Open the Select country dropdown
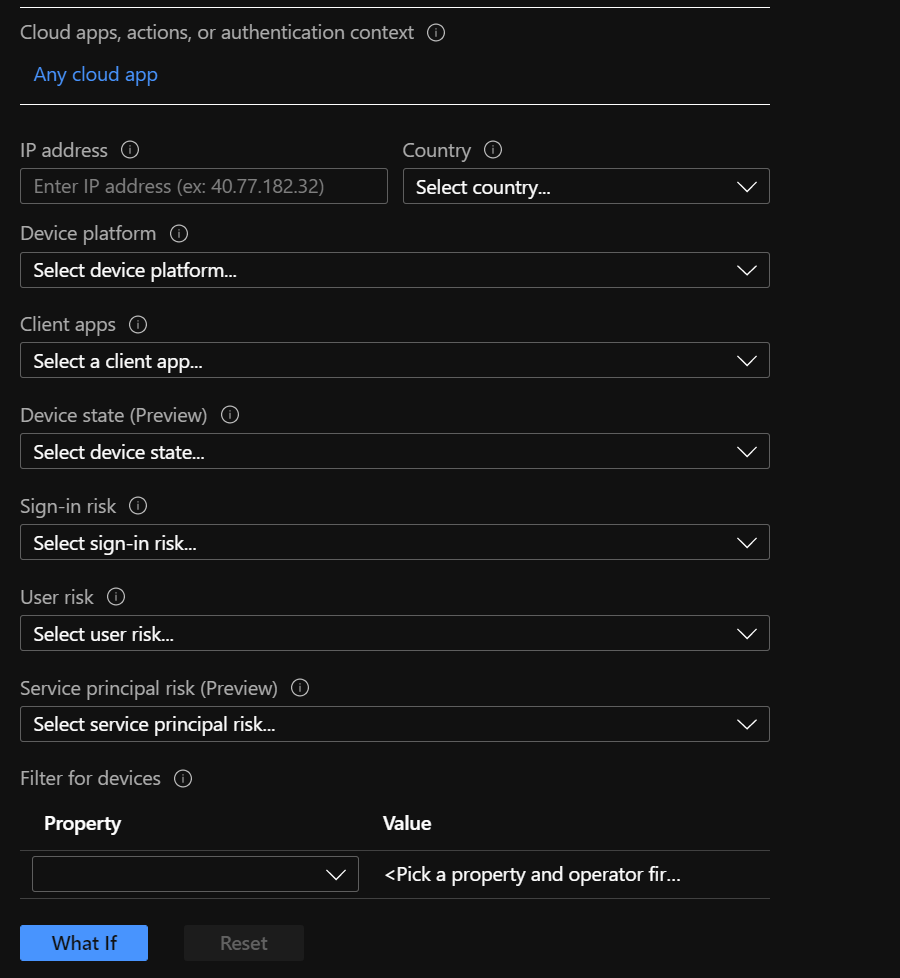 pyautogui.click(x=586, y=187)
